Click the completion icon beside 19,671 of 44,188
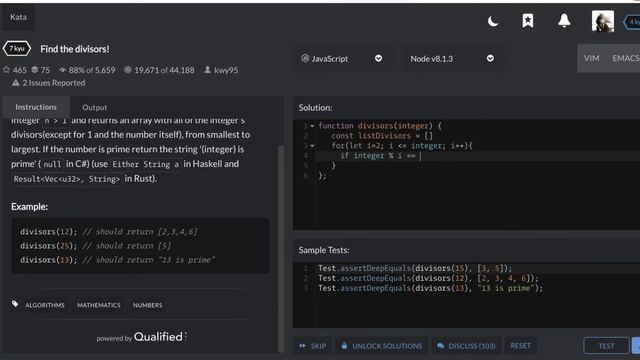 tap(128, 70)
